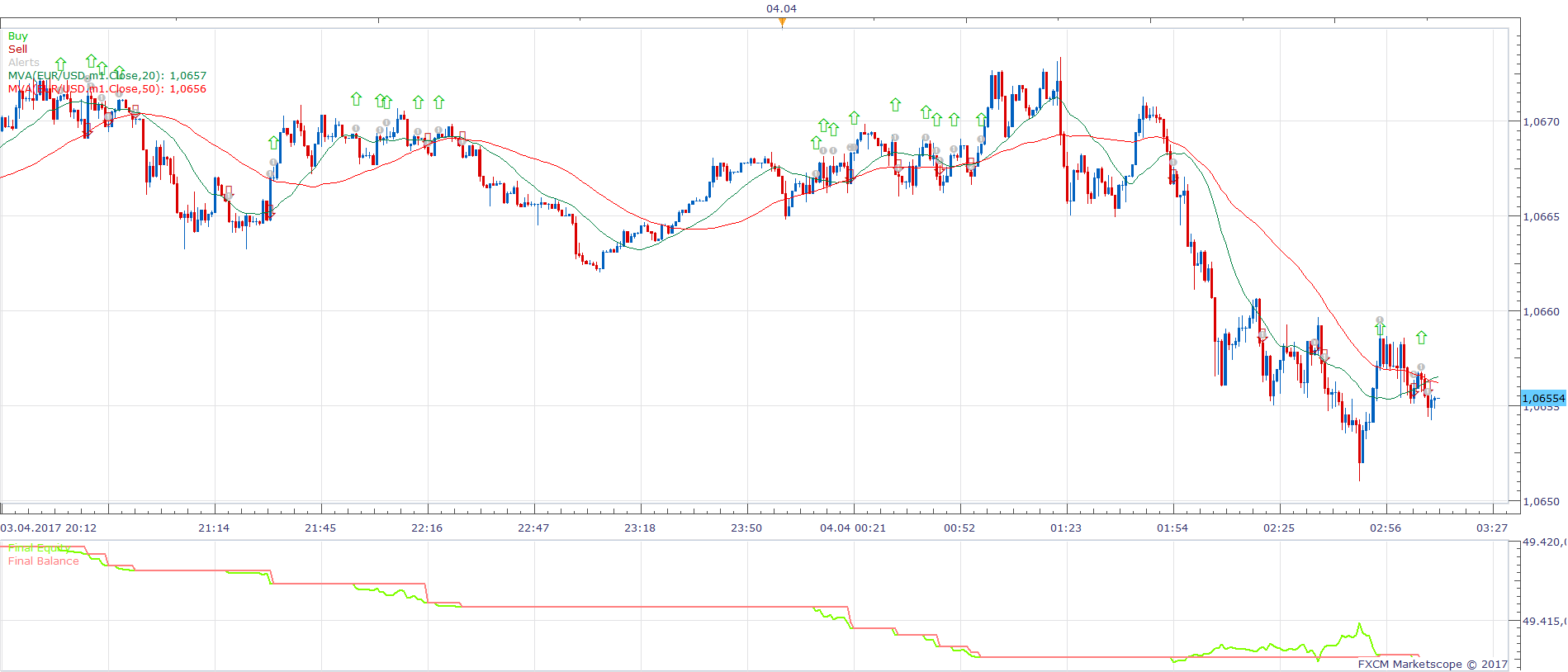Click the Final Balance legend label

44,561
